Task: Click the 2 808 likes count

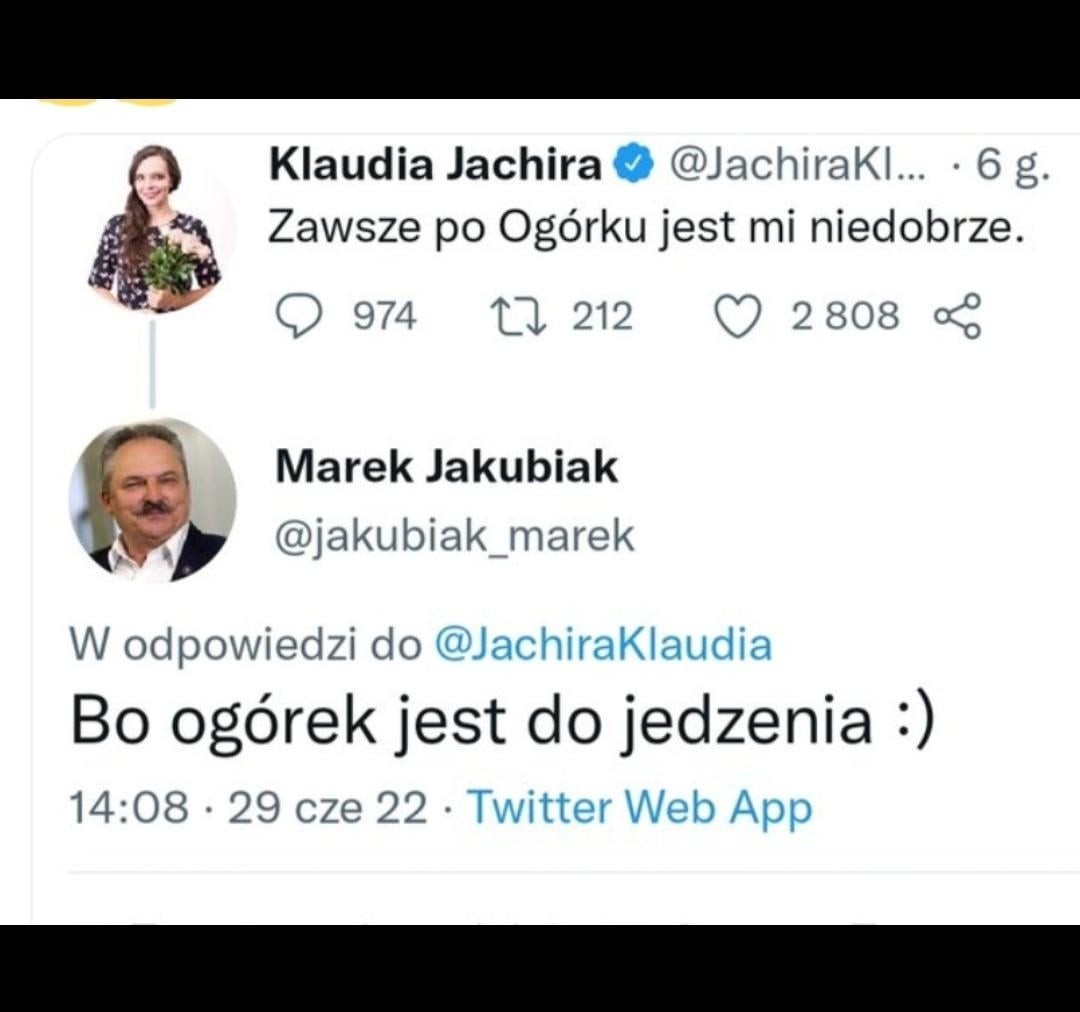Action: (x=845, y=316)
